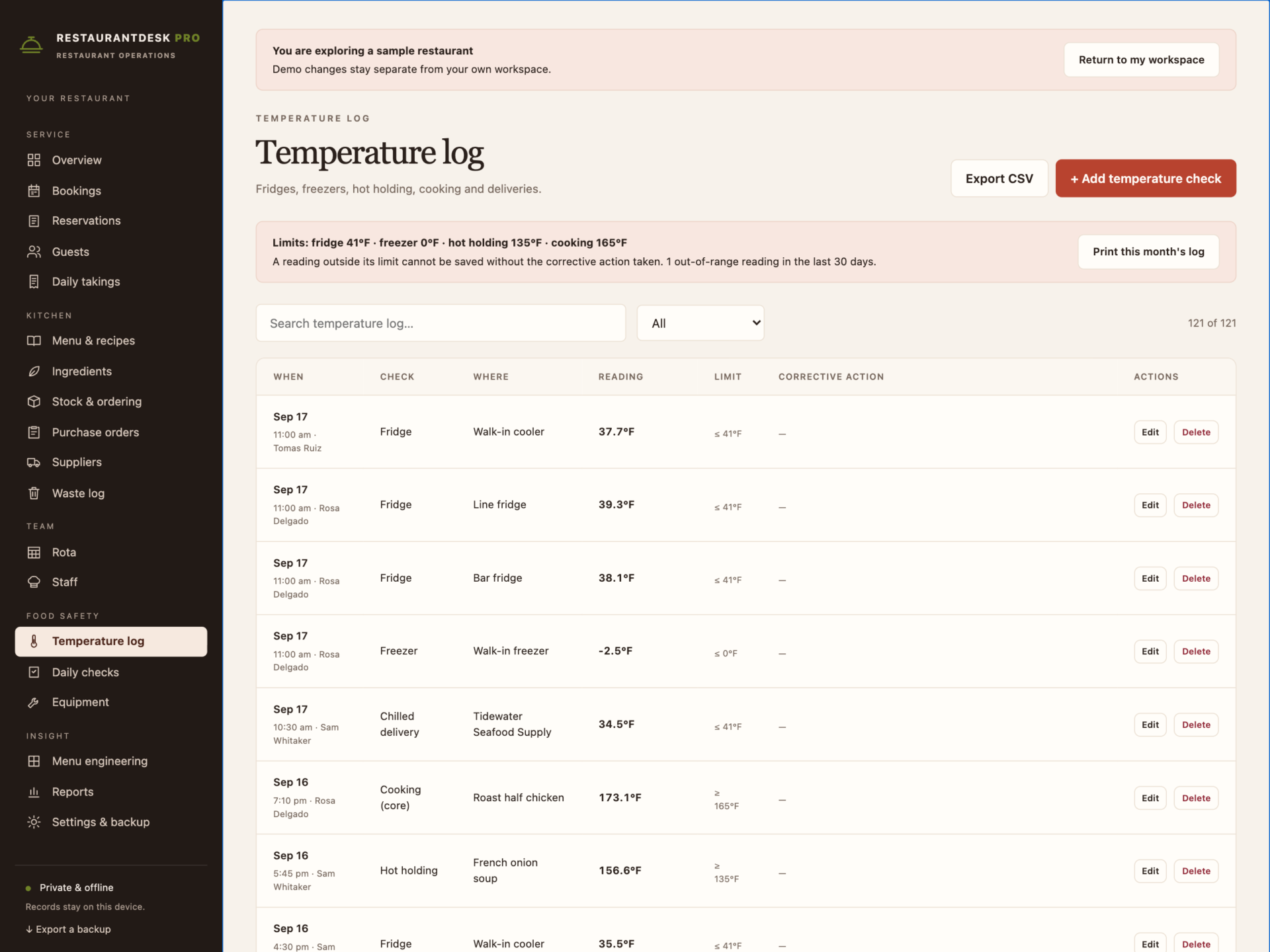
Task: Open the Suppliers section
Action: click(111, 462)
